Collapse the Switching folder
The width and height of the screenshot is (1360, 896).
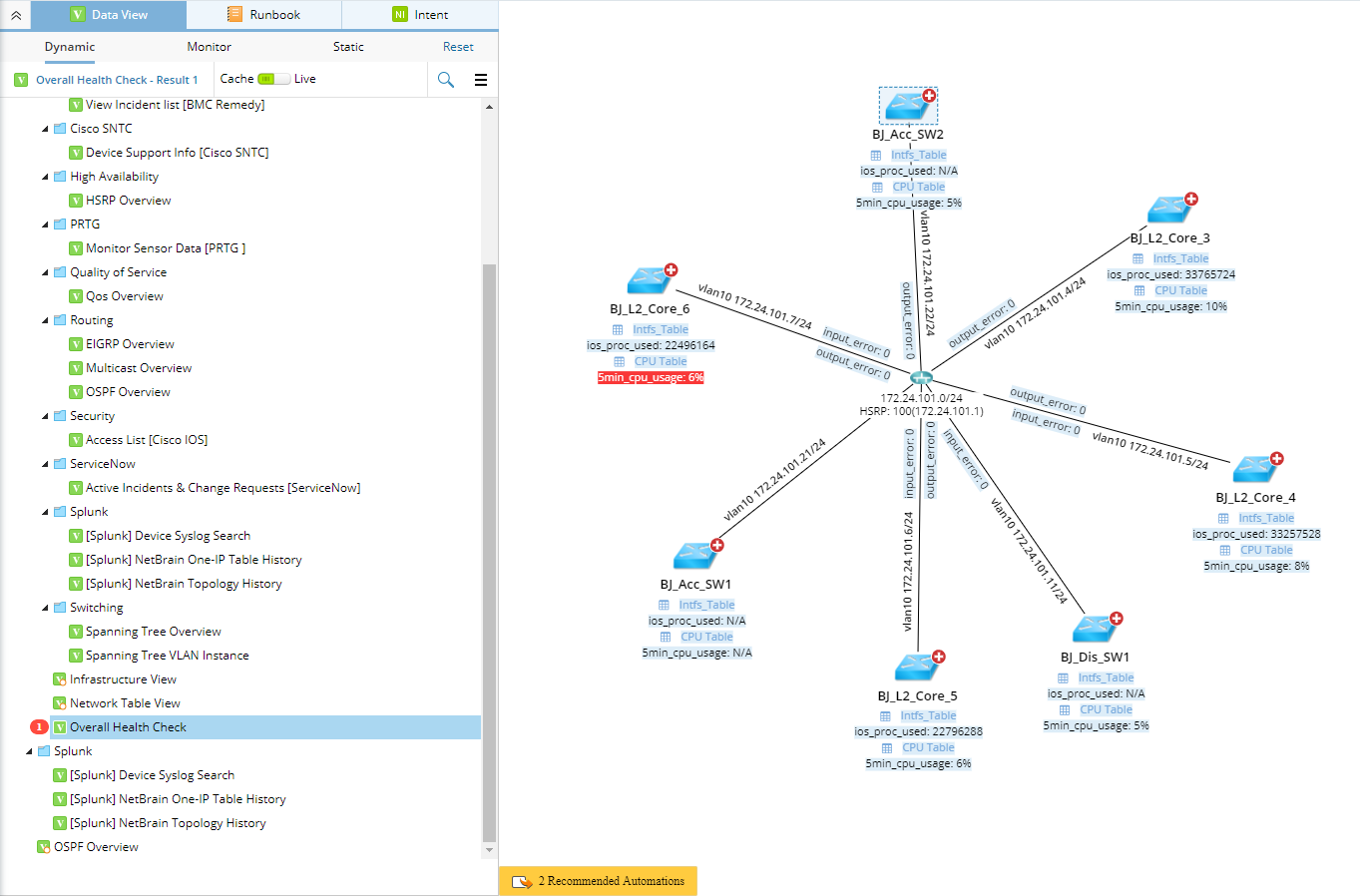click(x=45, y=608)
